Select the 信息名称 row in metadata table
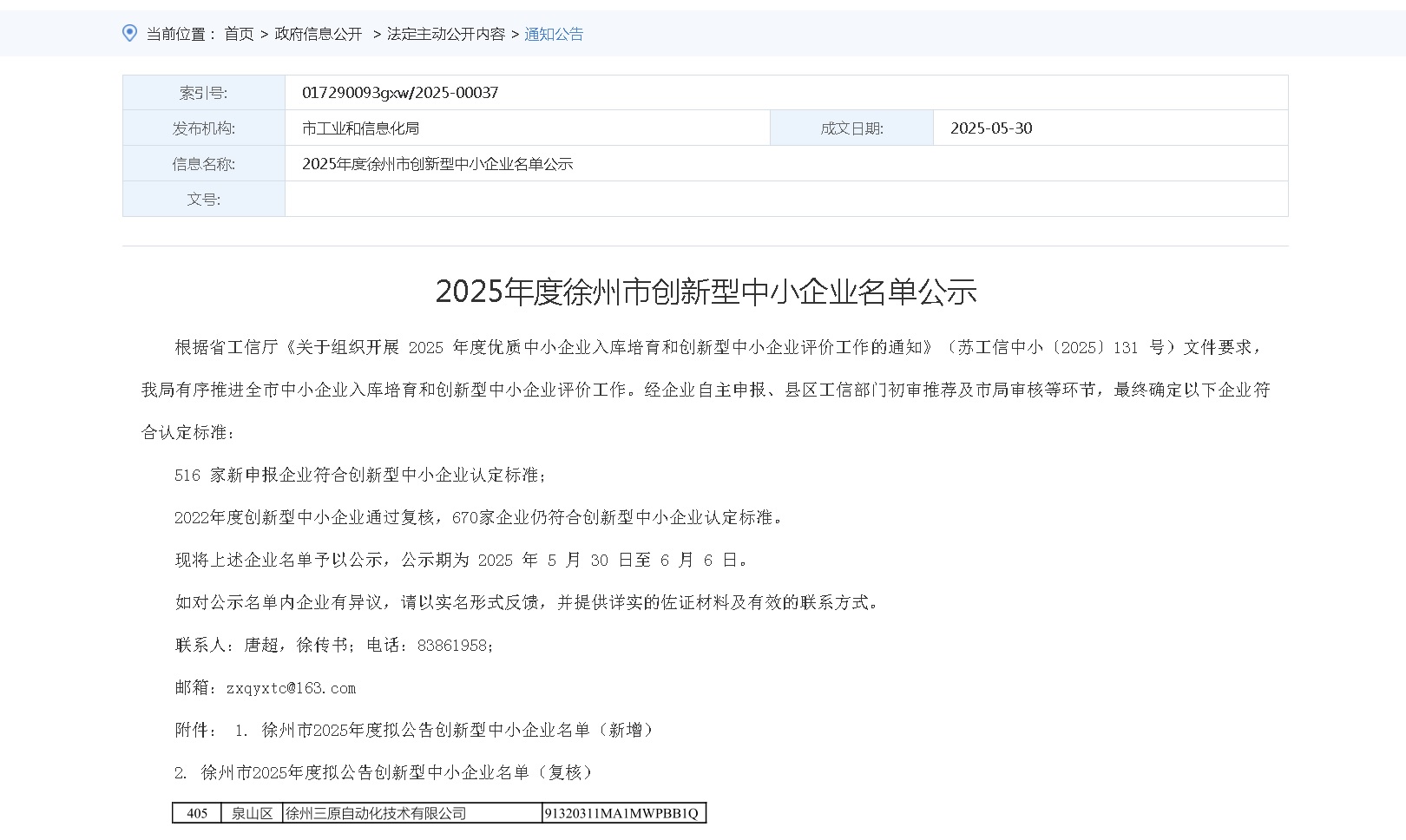Image resolution: width=1406 pixels, height=840 pixels. (204, 162)
